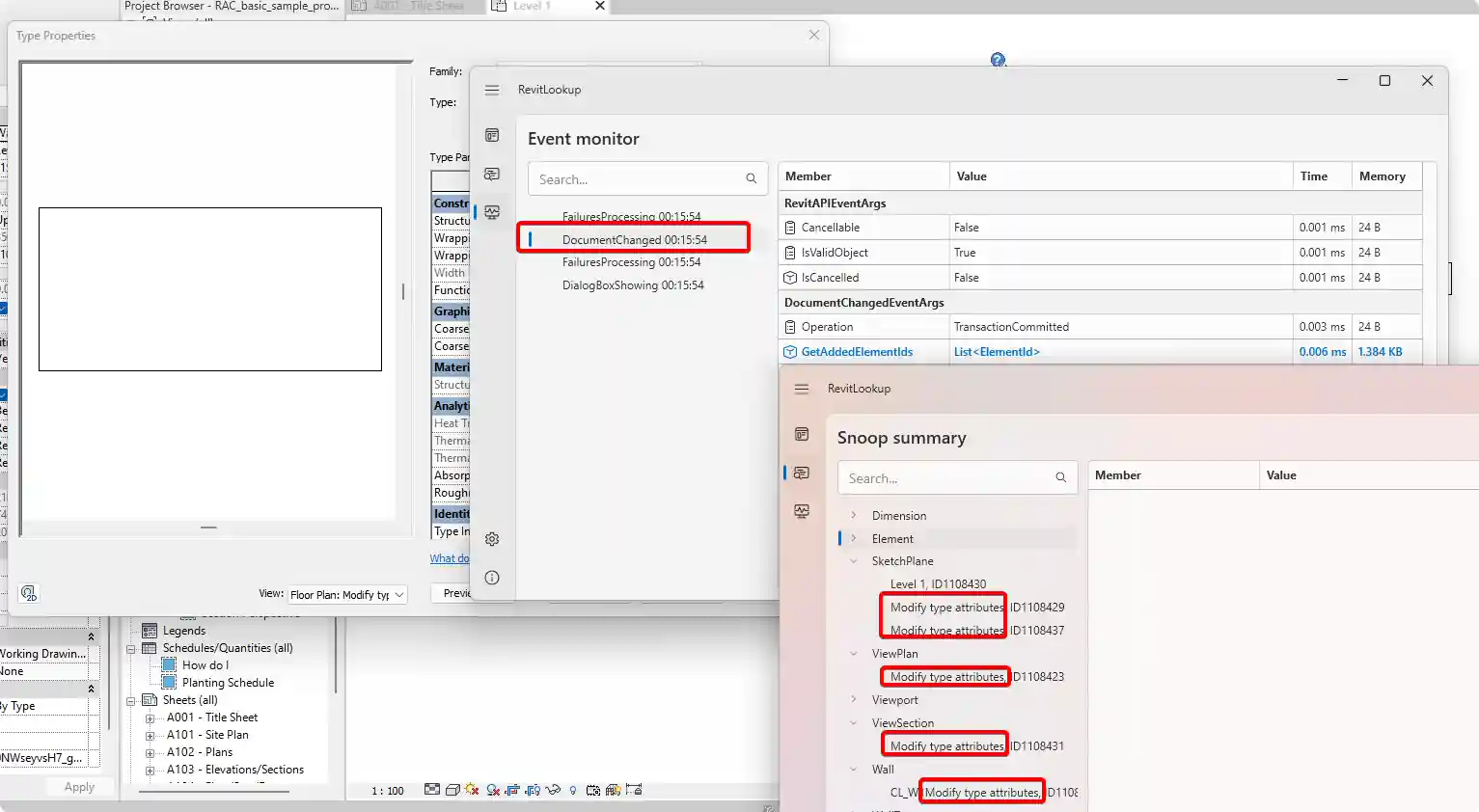Click the Temporary Hide/Isolate glasses icon
Screen dimensions: 1479x812
553,790
